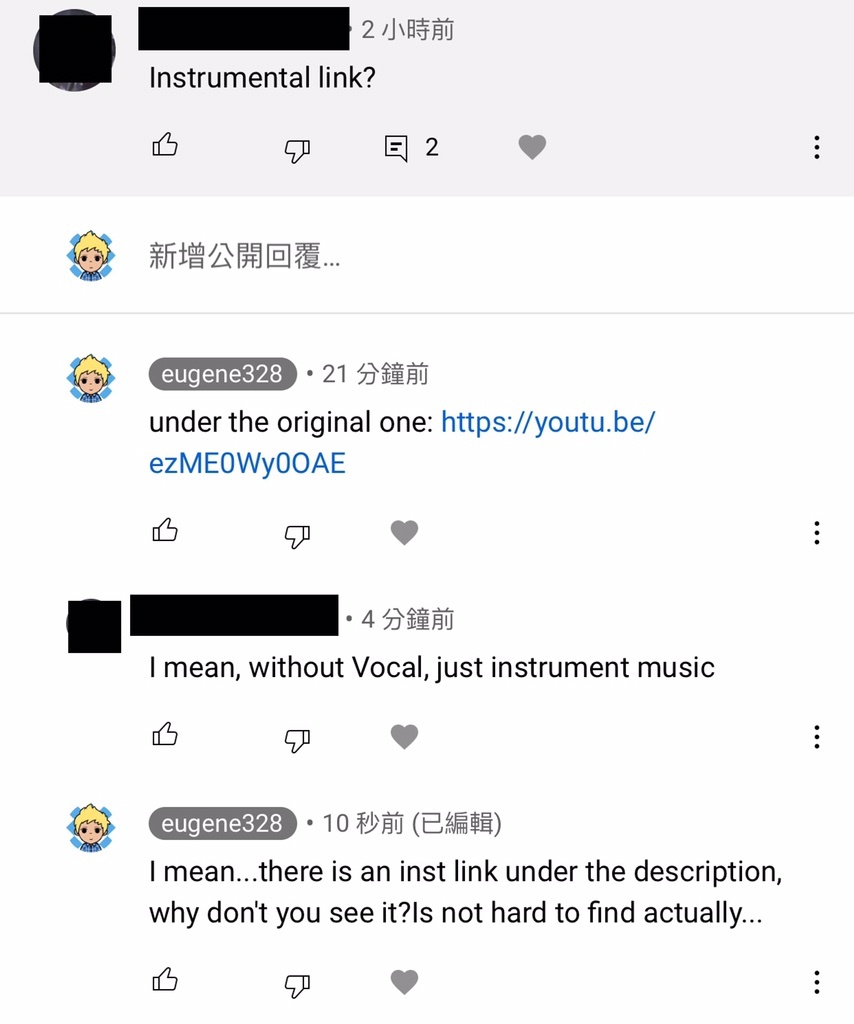Dislike the "Instrumental link?" comment
Screen dimensions: 854x1024
click(x=297, y=150)
